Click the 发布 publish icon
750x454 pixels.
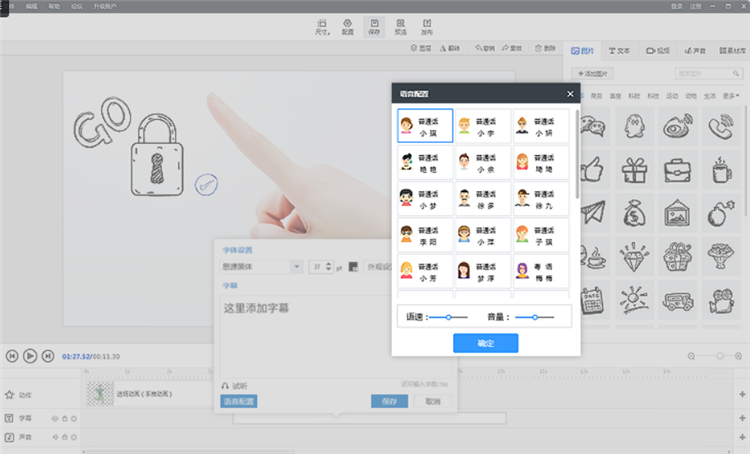[427, 26]
